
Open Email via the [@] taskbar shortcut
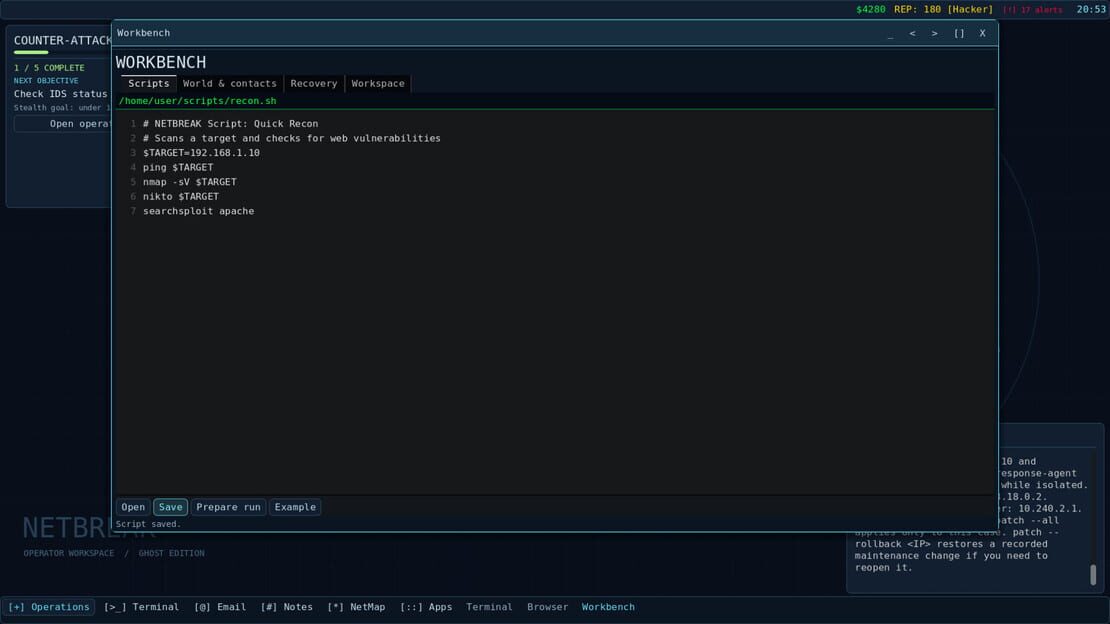(x=220, y=607)
